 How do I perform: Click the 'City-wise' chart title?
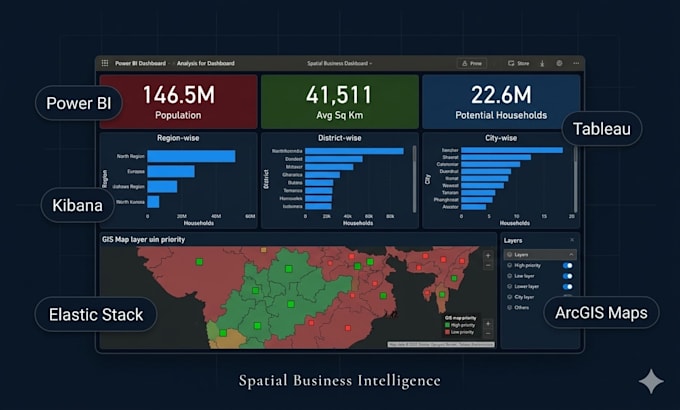(x=501, y=138)
